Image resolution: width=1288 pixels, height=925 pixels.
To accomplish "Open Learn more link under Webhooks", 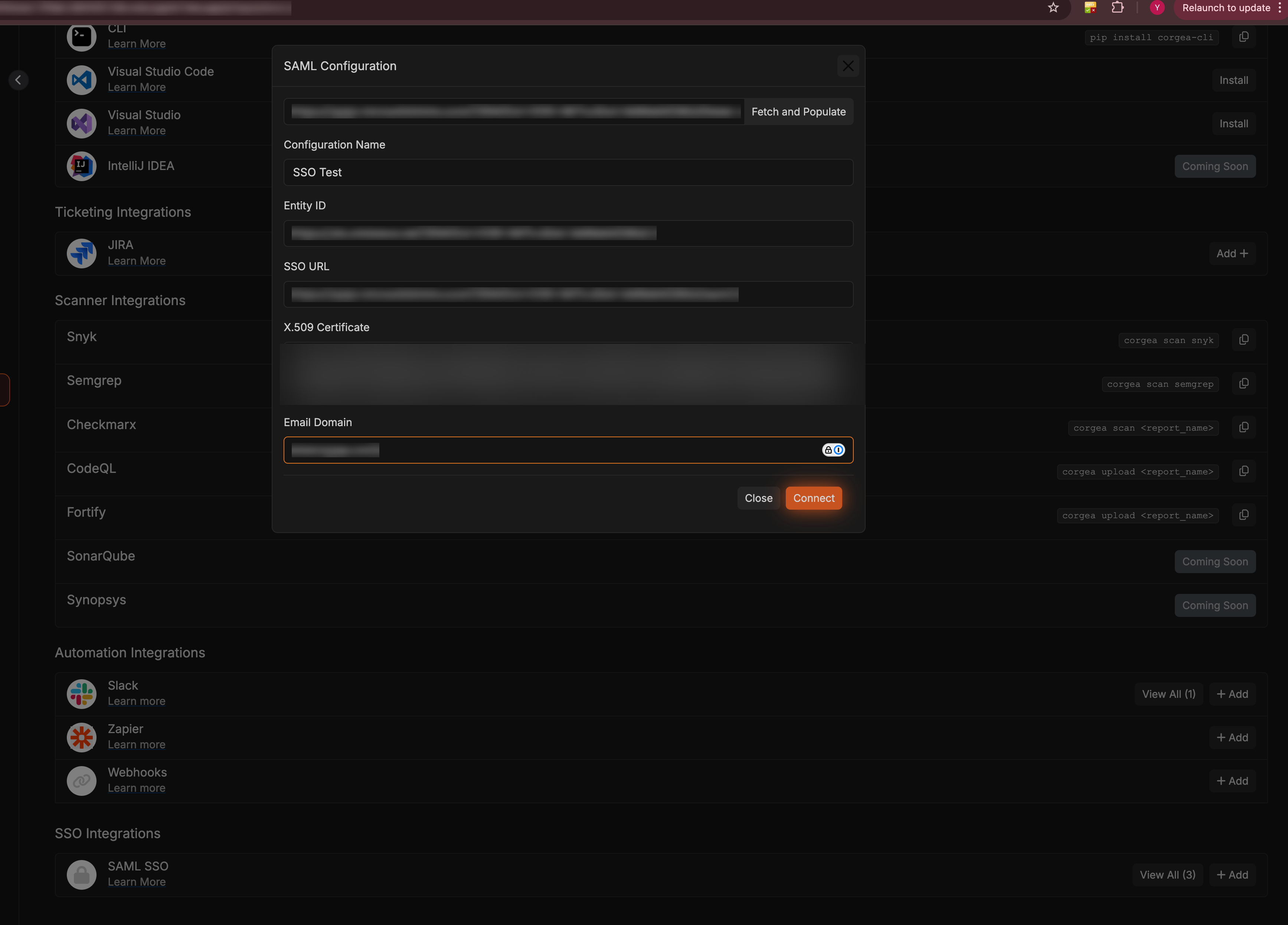I will pos(137,788).
